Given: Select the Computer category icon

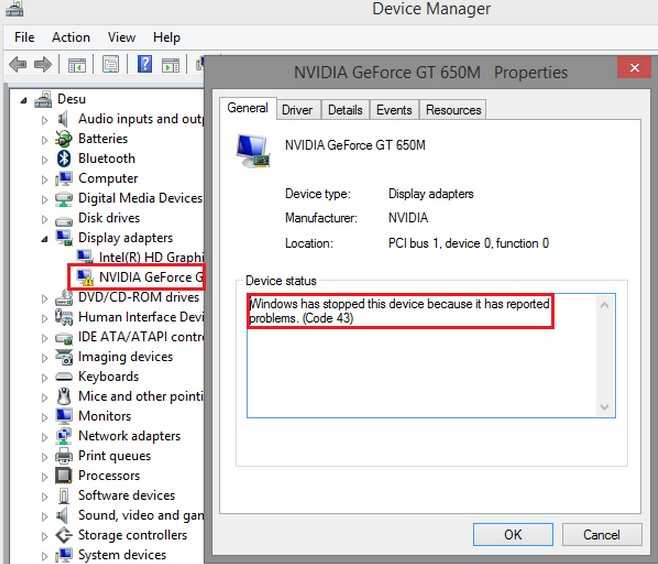Looking at the screenshot, I should (64, 178).
